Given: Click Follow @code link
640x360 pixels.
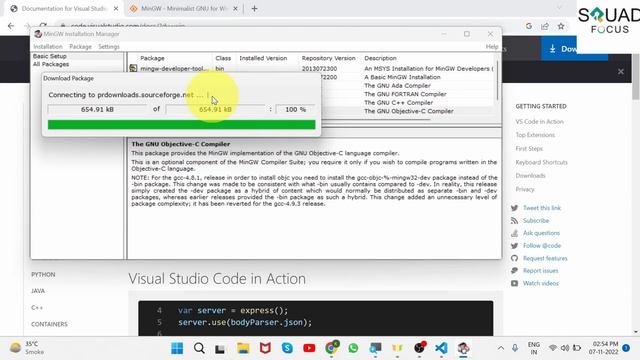Looking at the screenshot, I should 542,246.
